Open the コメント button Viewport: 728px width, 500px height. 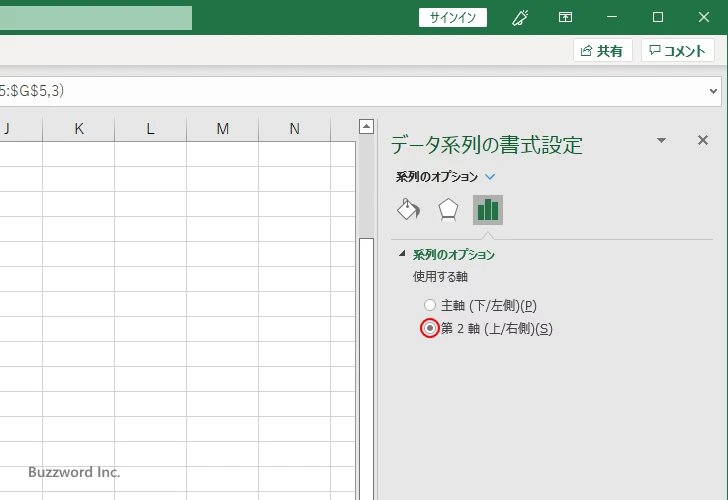coord(677,50)
